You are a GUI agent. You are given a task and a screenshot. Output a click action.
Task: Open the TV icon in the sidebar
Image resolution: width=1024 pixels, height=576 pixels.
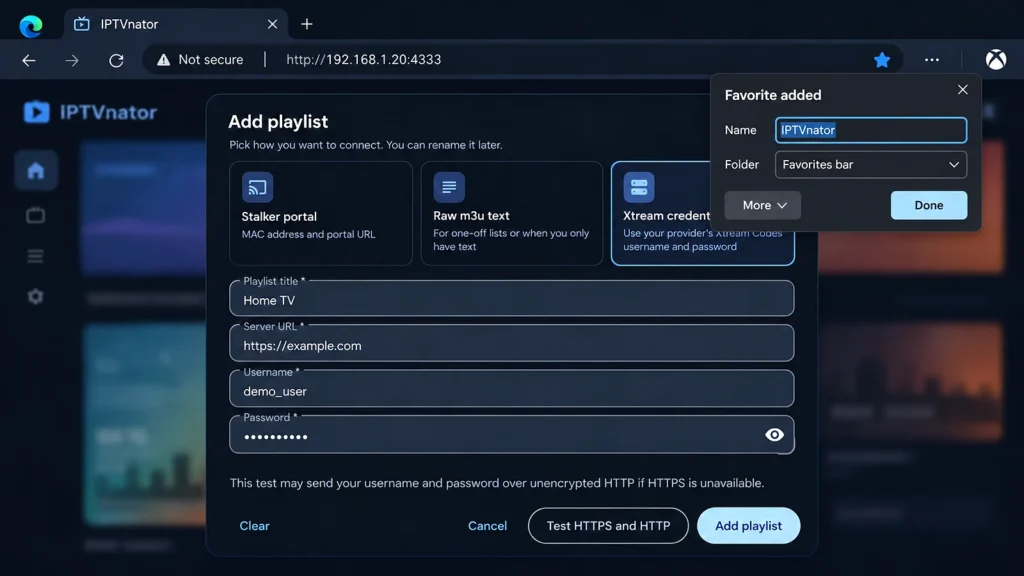[36, 215]
